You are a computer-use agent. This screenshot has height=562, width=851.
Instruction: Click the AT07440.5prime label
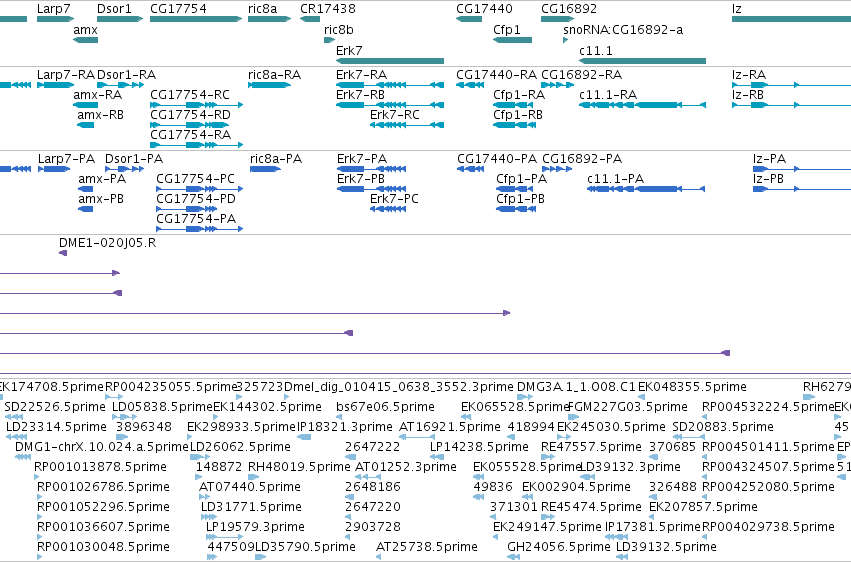click(x=250, y=487)
